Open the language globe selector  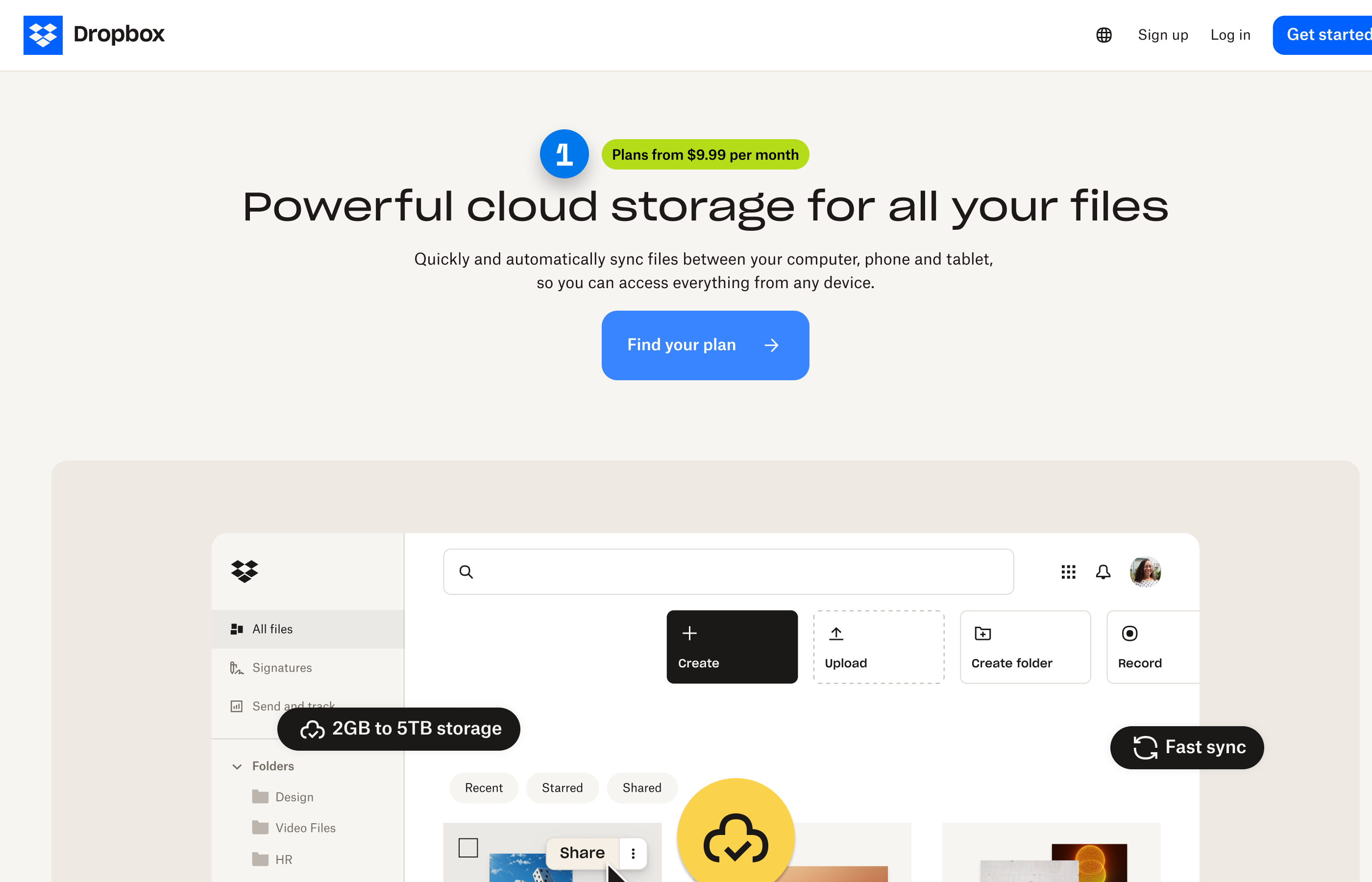(x=1103, y=35)
